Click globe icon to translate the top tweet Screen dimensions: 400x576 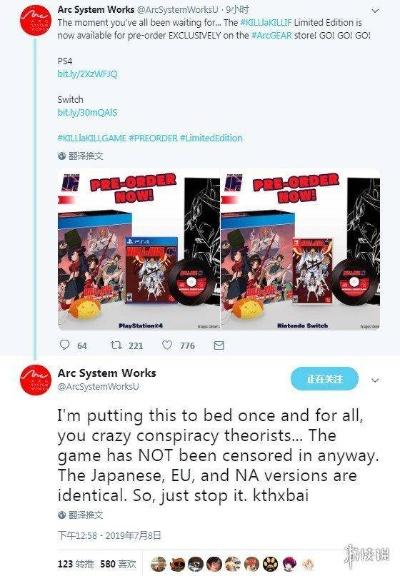pos(62,156)
